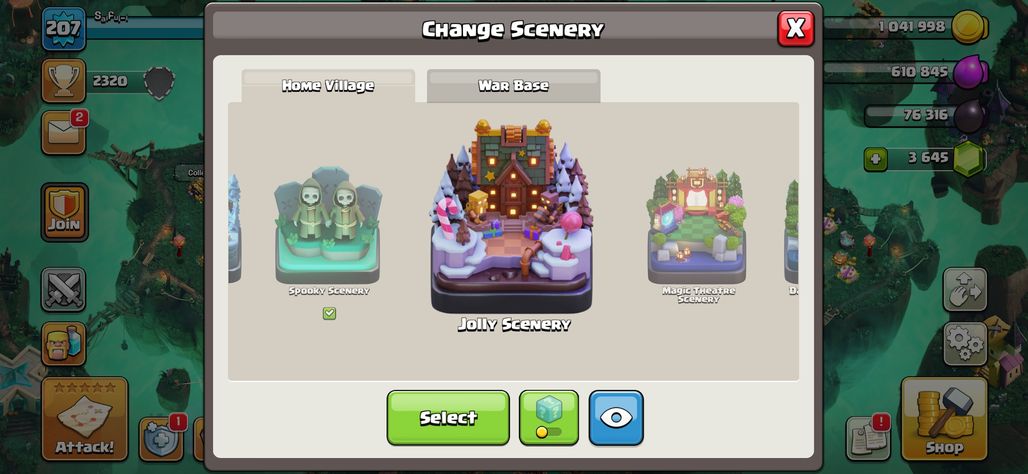Open the barbarian army overview icon
1028x474 pixels.
[64, 343]
